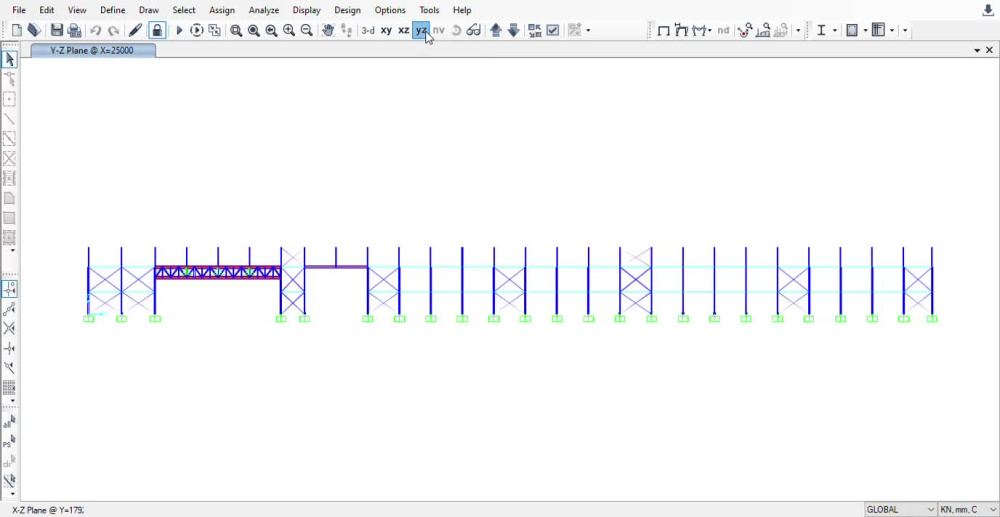Open the Display menu
This screenshot has width=1000, height=517.
point(306,10)
